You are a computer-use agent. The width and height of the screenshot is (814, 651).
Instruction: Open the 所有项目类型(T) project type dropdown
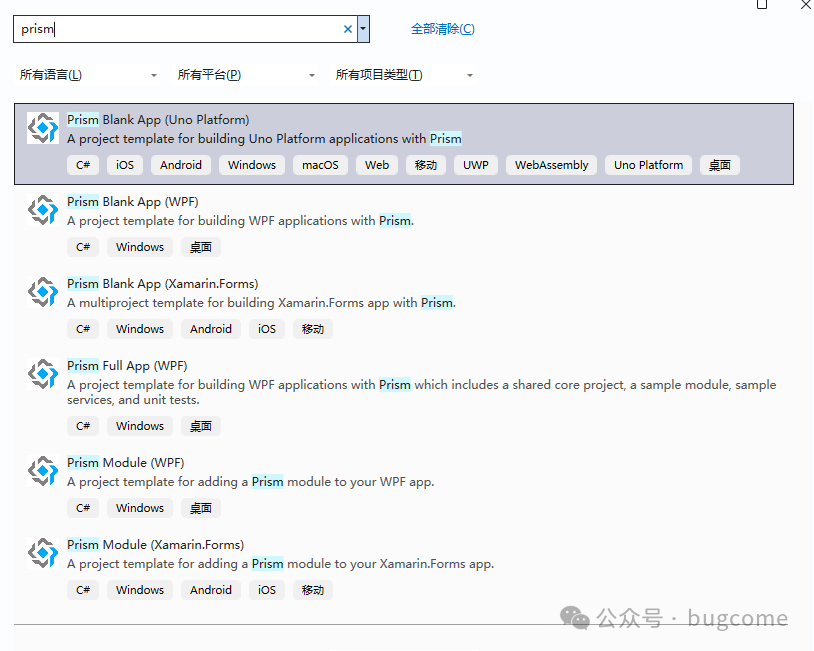tap(404, 75)
